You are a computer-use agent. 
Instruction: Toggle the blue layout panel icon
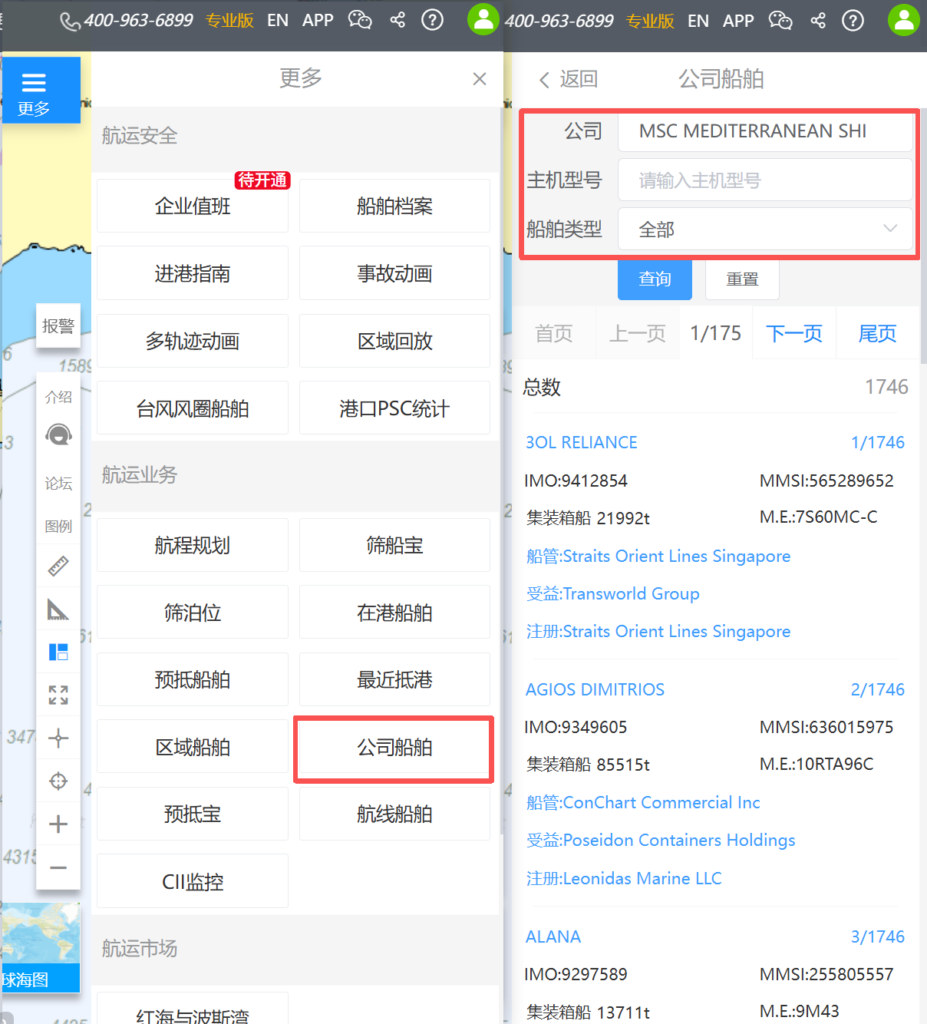click(58, 652)
